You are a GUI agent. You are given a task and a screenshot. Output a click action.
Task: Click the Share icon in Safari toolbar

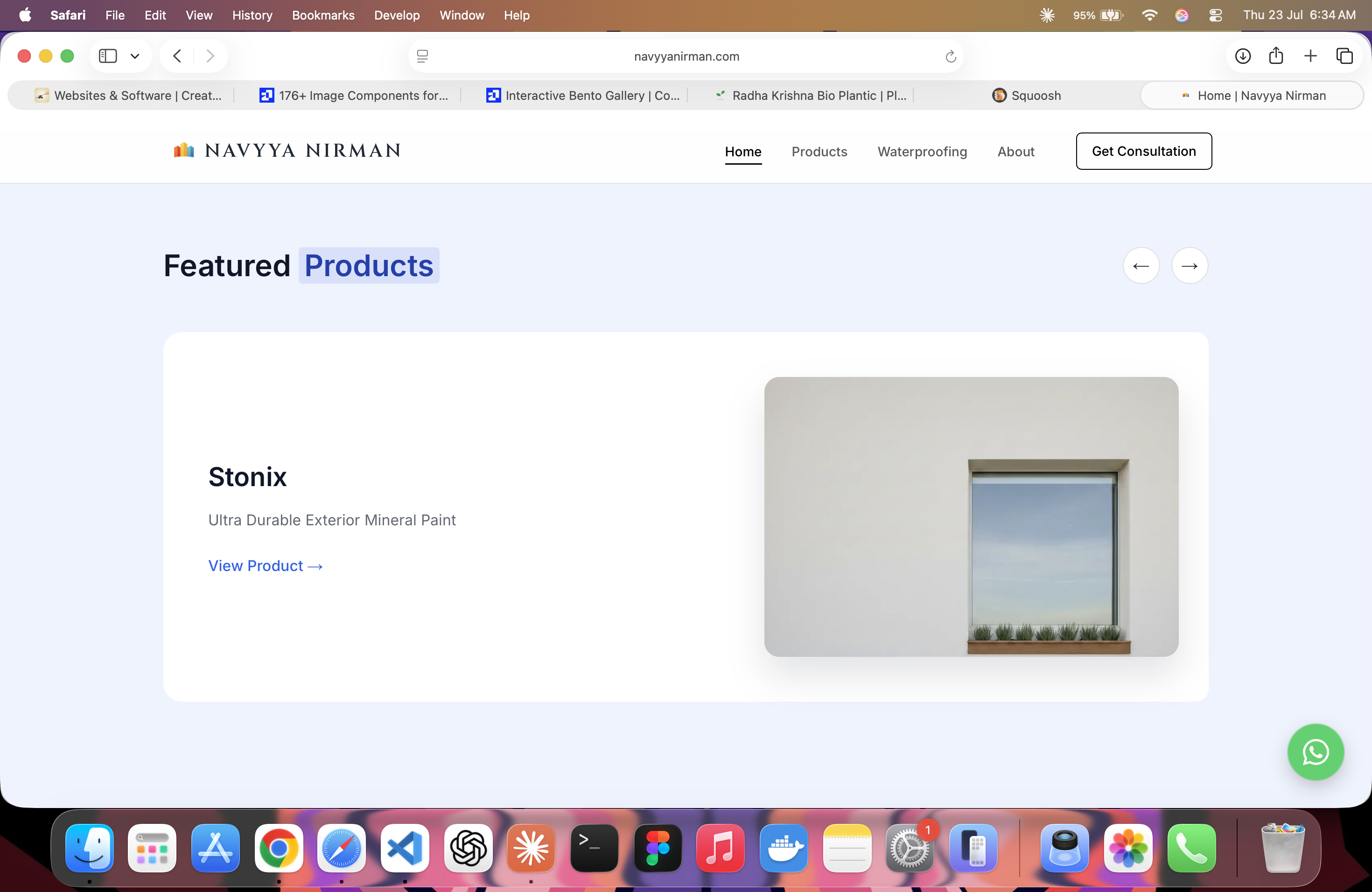tap(1276, 56)
